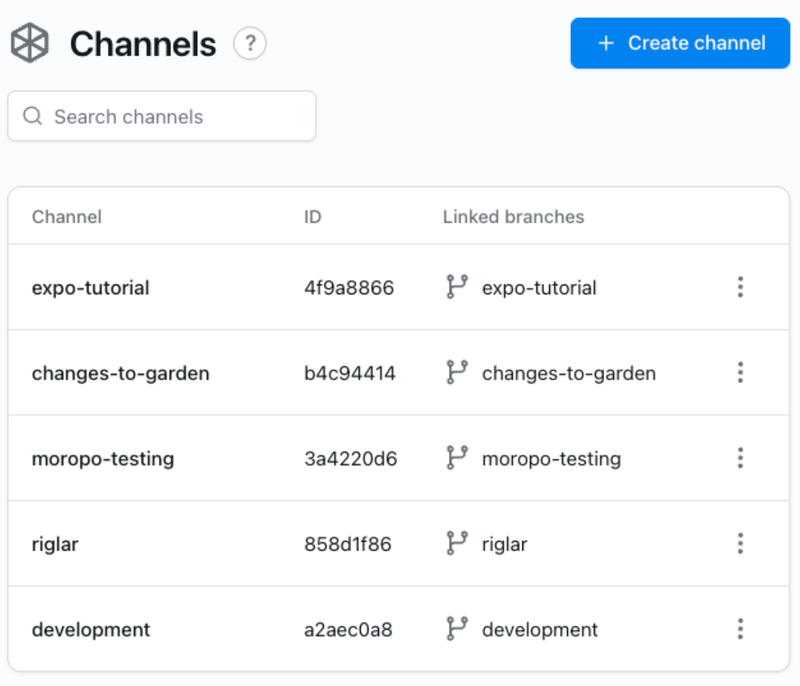
Task: Click the moropo-testing branch icon
Action: pyautogui.click(x=457, y=458)
